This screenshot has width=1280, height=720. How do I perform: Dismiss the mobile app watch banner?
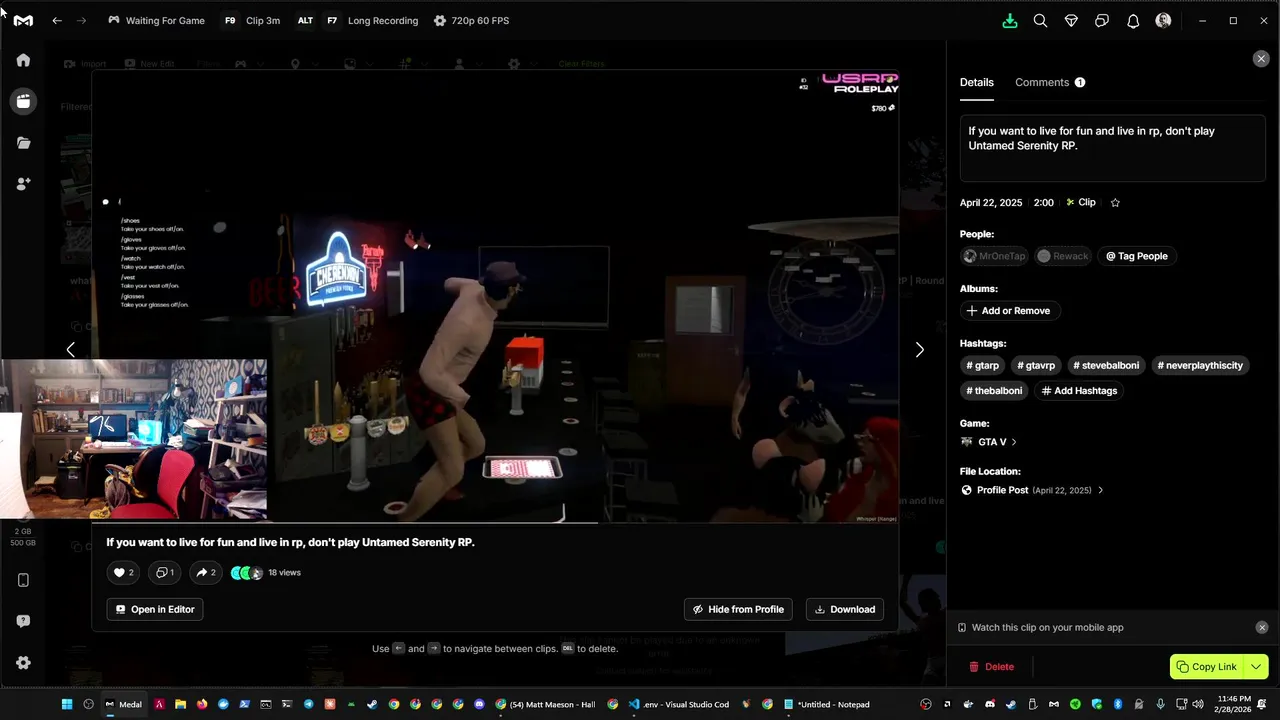coord(1262,627)
